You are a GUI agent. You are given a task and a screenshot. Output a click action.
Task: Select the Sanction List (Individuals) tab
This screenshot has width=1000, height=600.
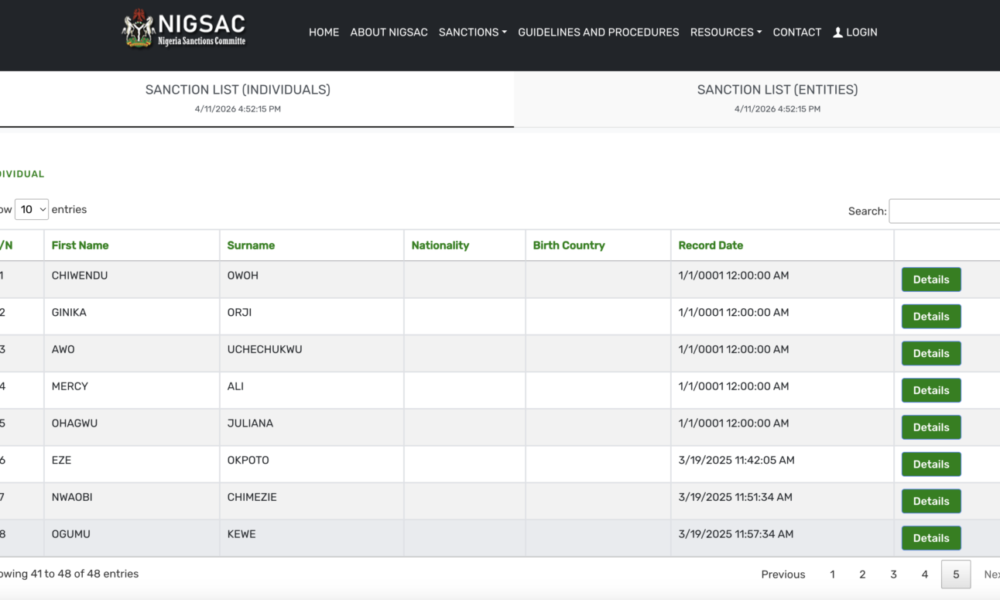pos(238,98)
